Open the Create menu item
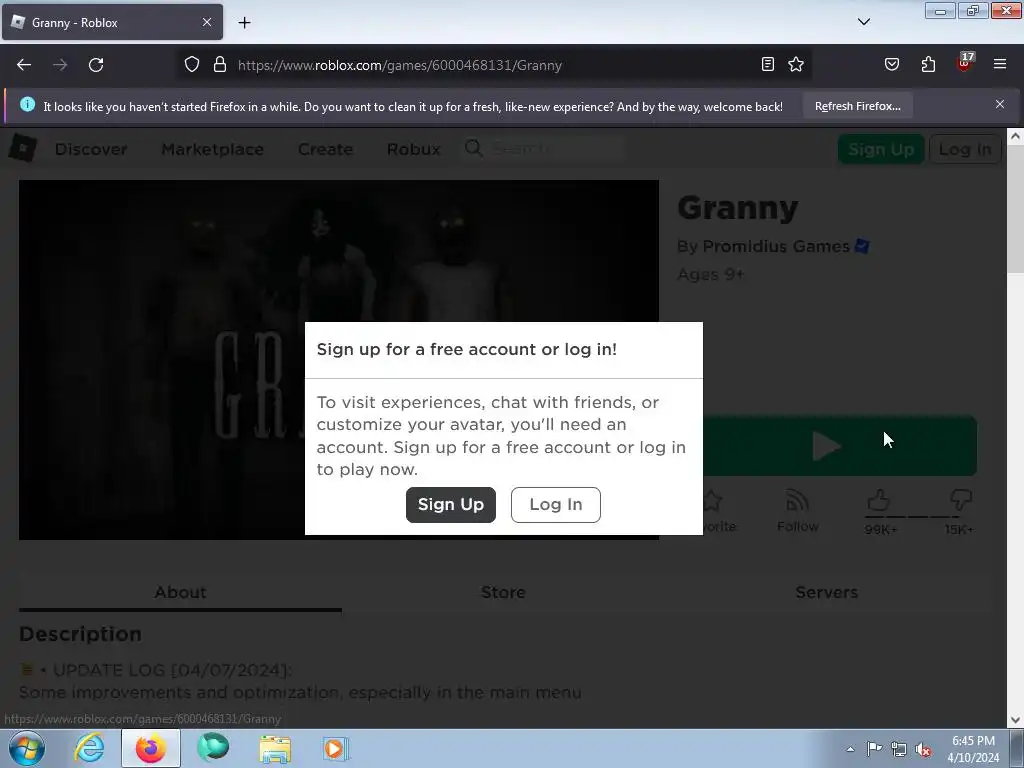The image size is (1024, 768). coord(325,150)
